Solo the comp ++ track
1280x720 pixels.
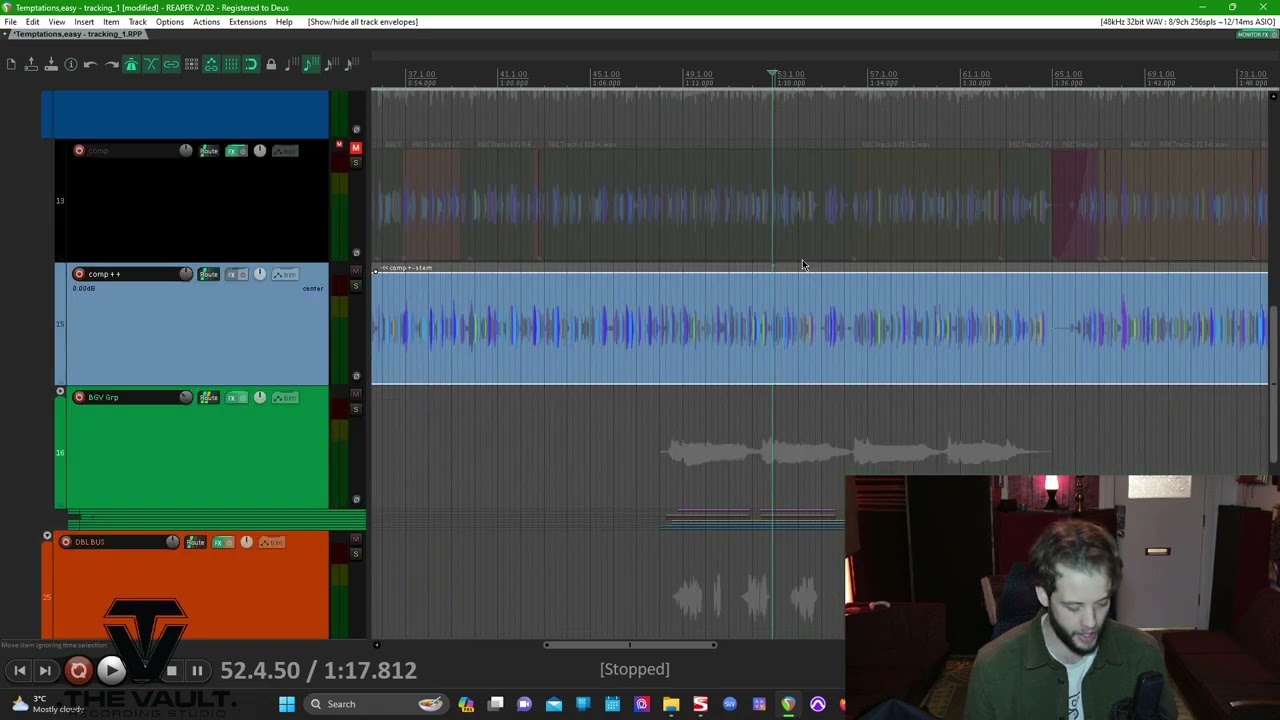pos(355,286)
